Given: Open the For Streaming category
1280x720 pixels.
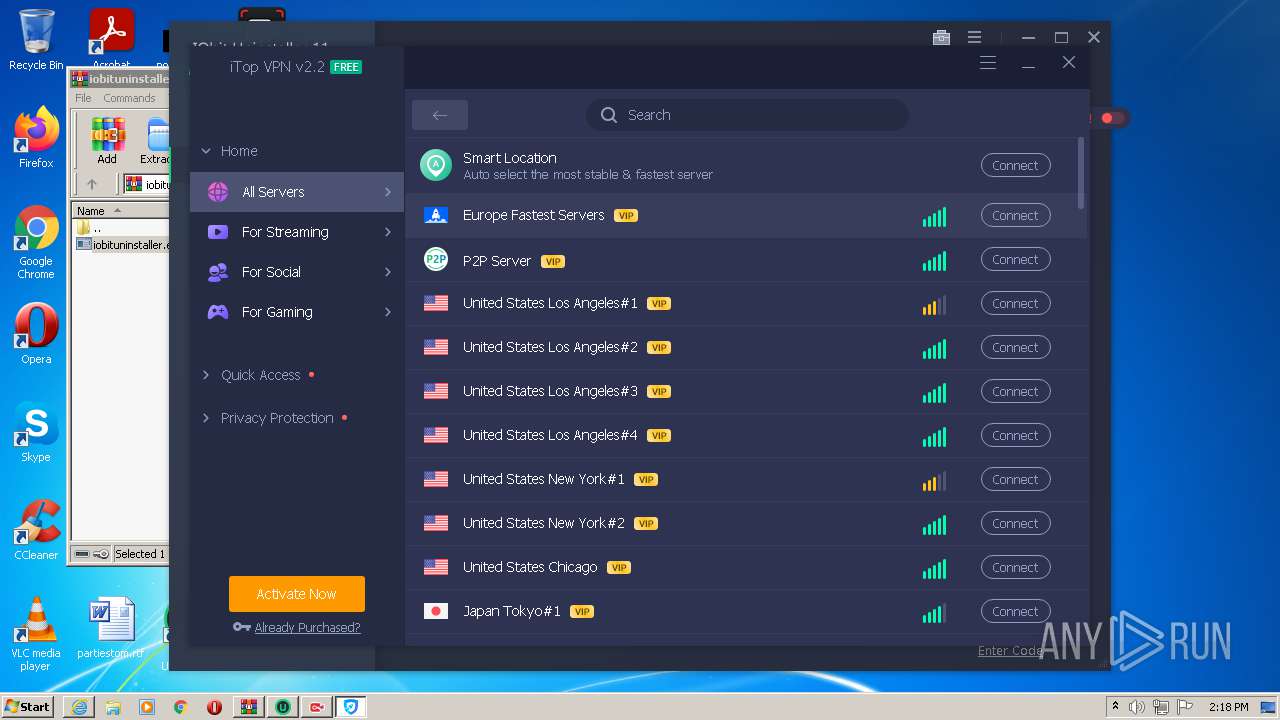Looking at the screenshot, I should 297,232.
